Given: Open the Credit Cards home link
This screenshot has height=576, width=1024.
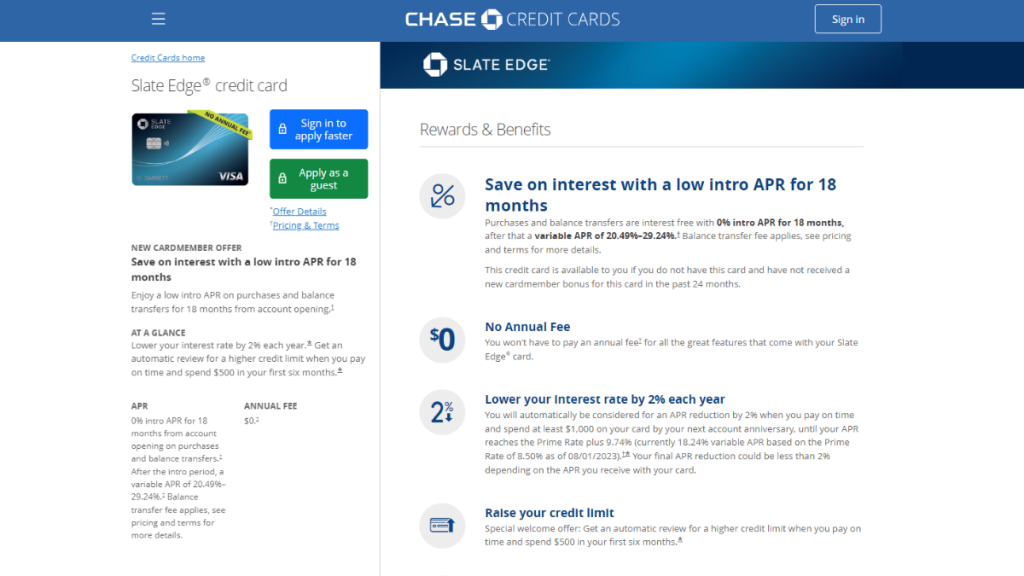Looking at the screenshot, I should (168, 57).
